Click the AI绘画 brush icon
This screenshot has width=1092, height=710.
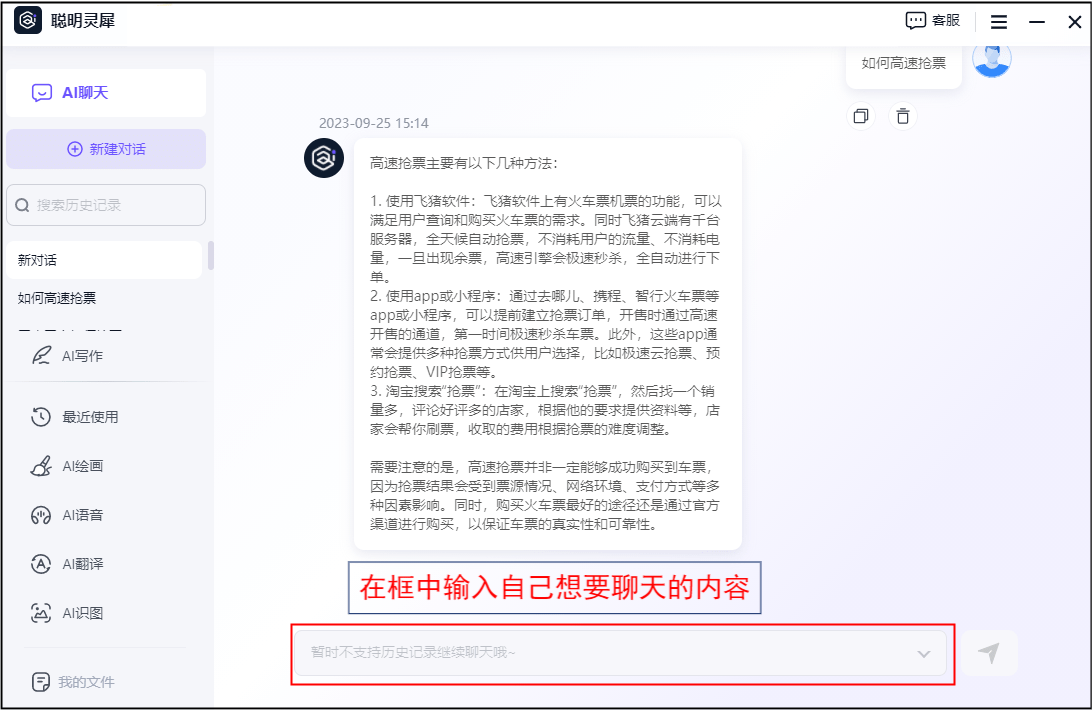point(41,466)
